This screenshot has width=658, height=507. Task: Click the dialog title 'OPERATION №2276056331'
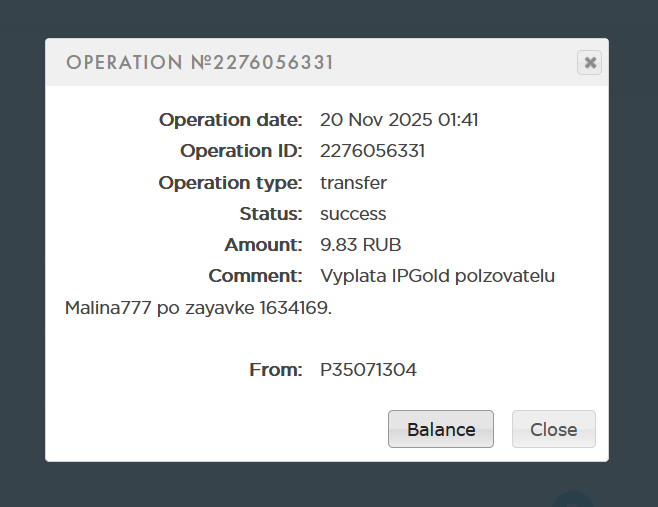pos(199,63)
